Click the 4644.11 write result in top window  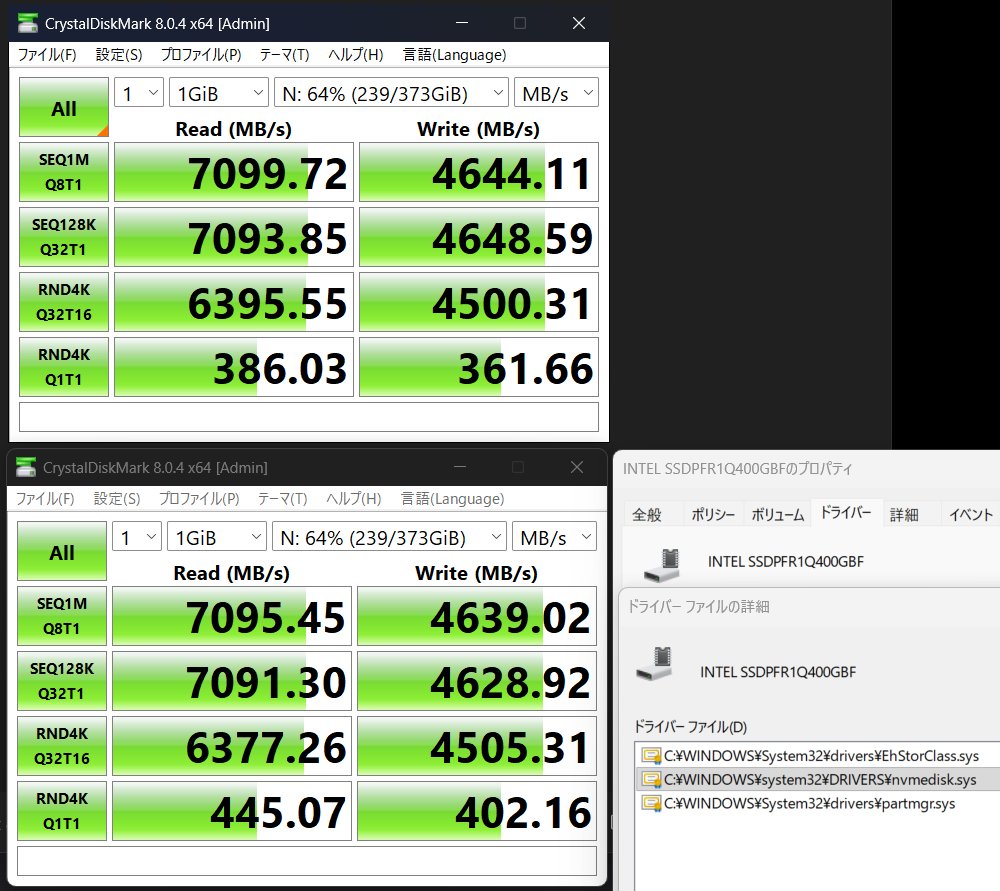478,172
